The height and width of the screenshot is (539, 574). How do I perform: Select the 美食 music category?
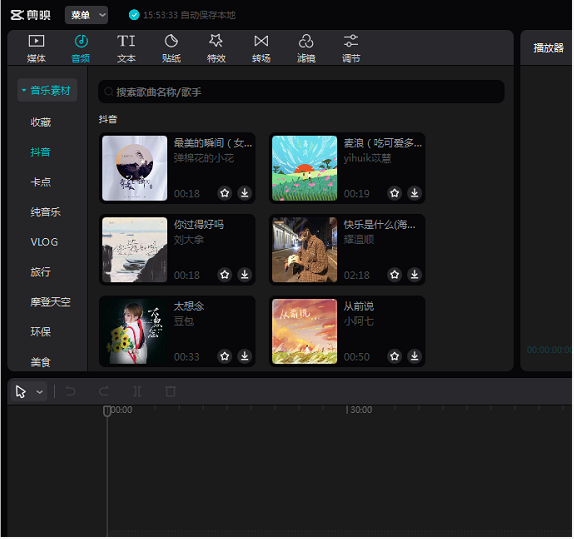pos(40,362)
